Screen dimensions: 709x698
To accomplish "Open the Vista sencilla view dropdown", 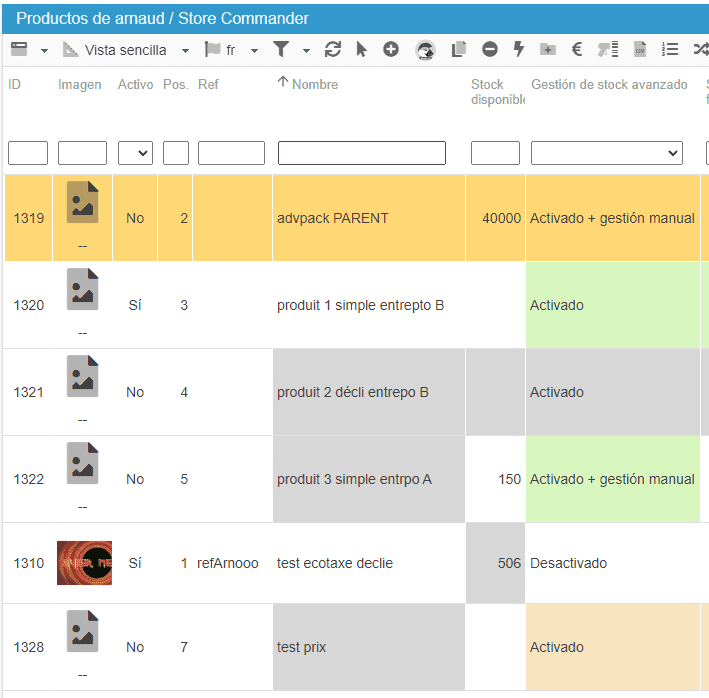I will 185,50.
